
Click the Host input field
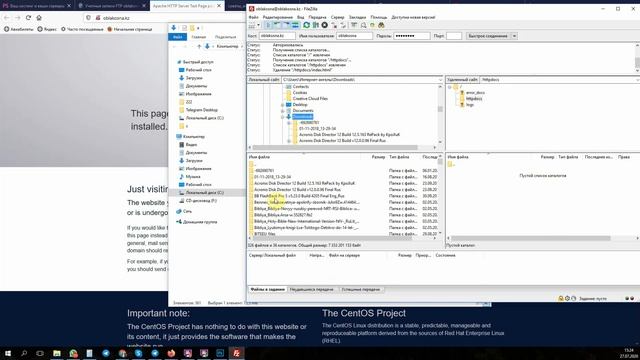(277, 36)
